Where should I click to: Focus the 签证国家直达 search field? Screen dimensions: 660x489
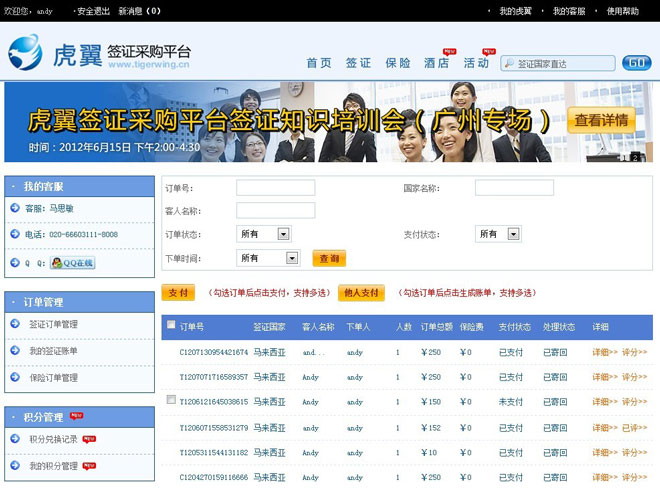coord(558,64)
